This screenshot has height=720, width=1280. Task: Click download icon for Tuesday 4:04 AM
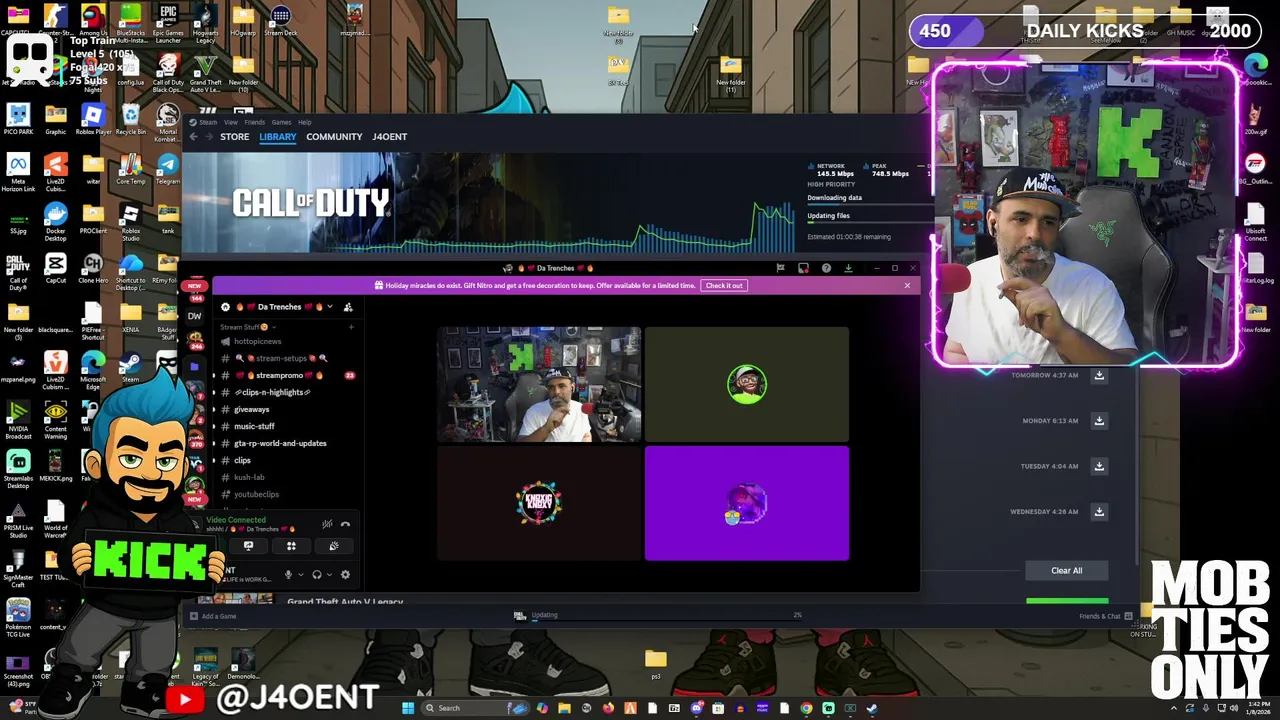[1099, 466]
